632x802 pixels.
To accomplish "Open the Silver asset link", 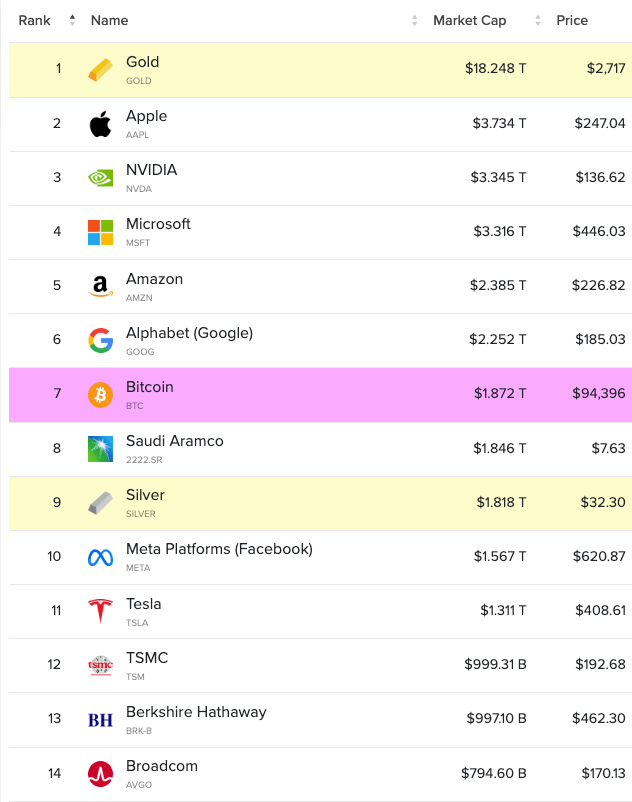I will (x=145, y=495).
